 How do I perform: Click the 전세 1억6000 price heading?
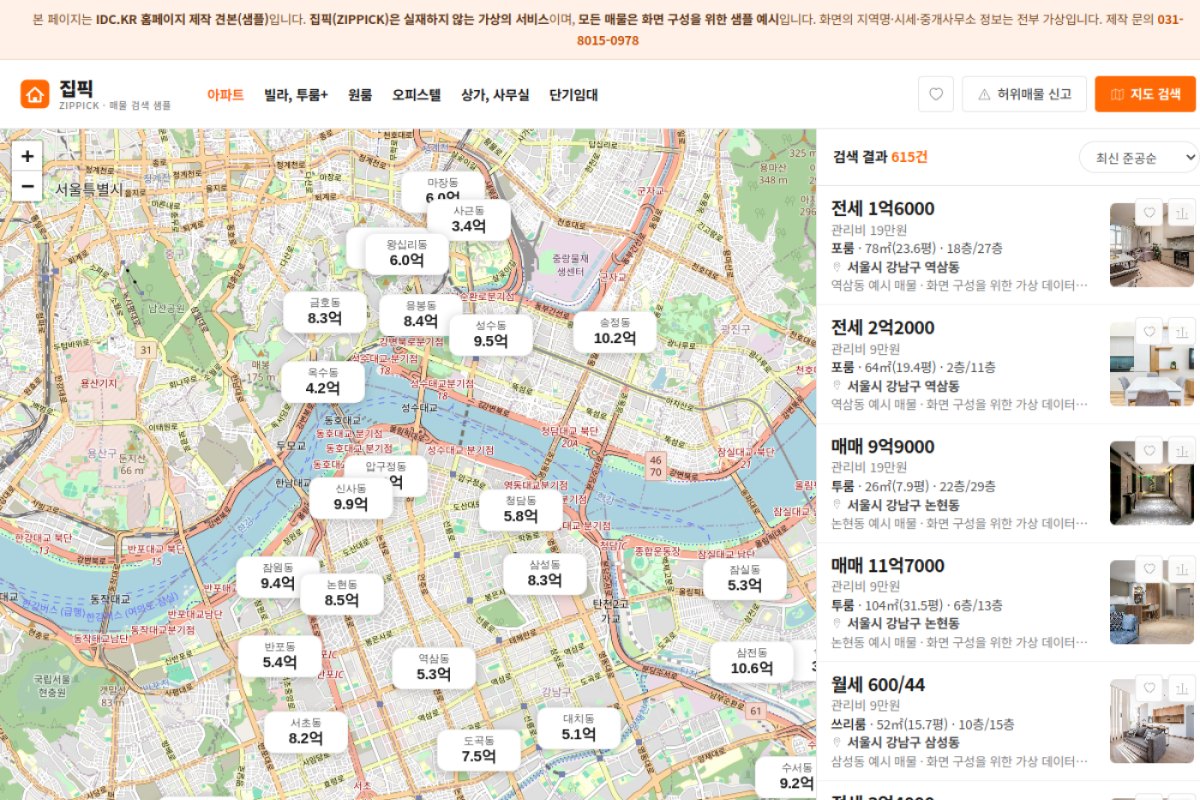(x=883, y=208)
